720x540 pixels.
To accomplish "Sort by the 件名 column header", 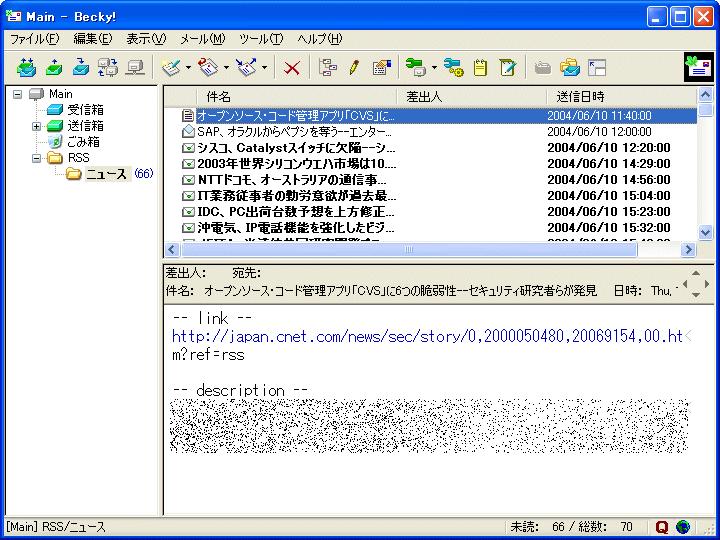I will tap(297, 96).
